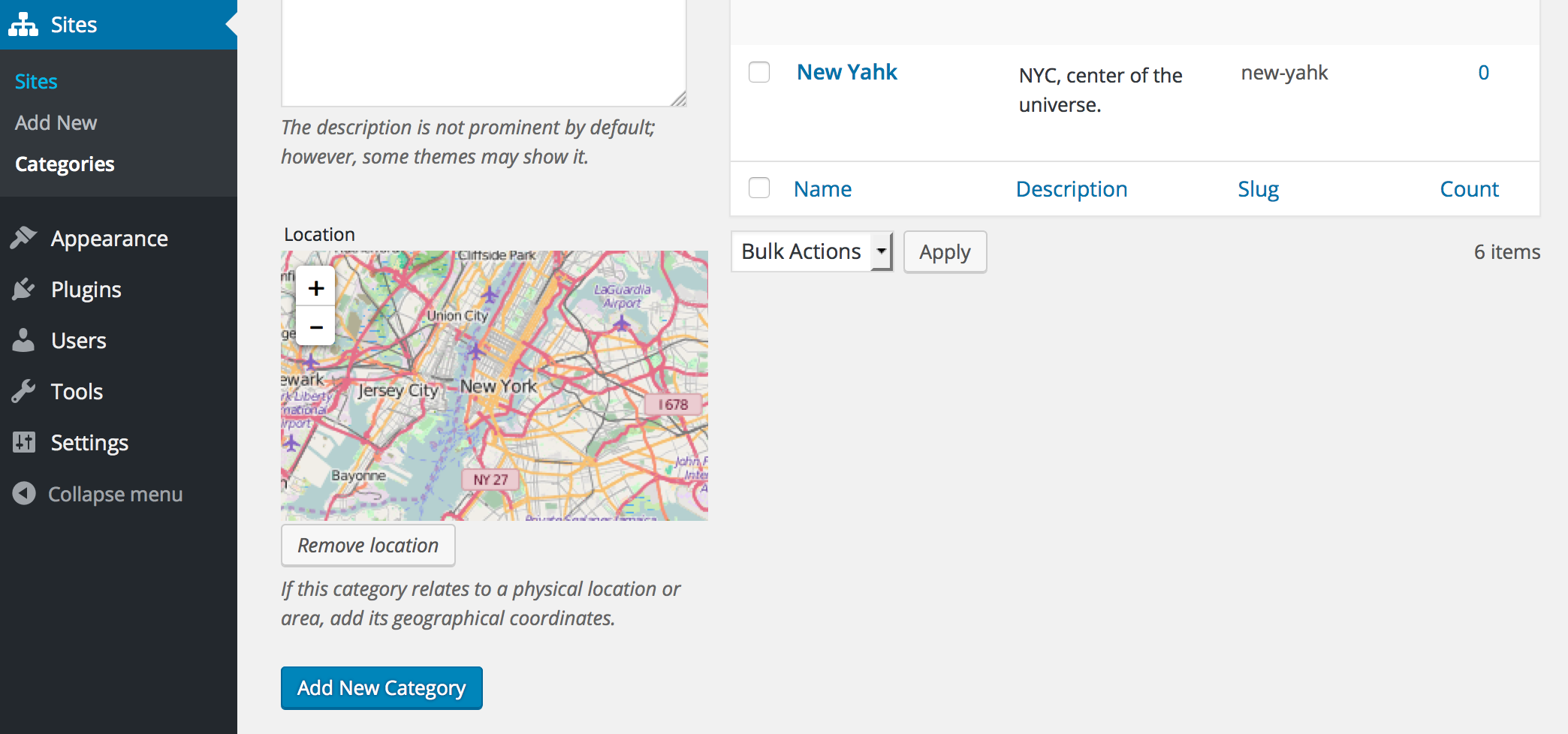
Task: Sort categories by the Slug column
Action: pos(1259,189)
